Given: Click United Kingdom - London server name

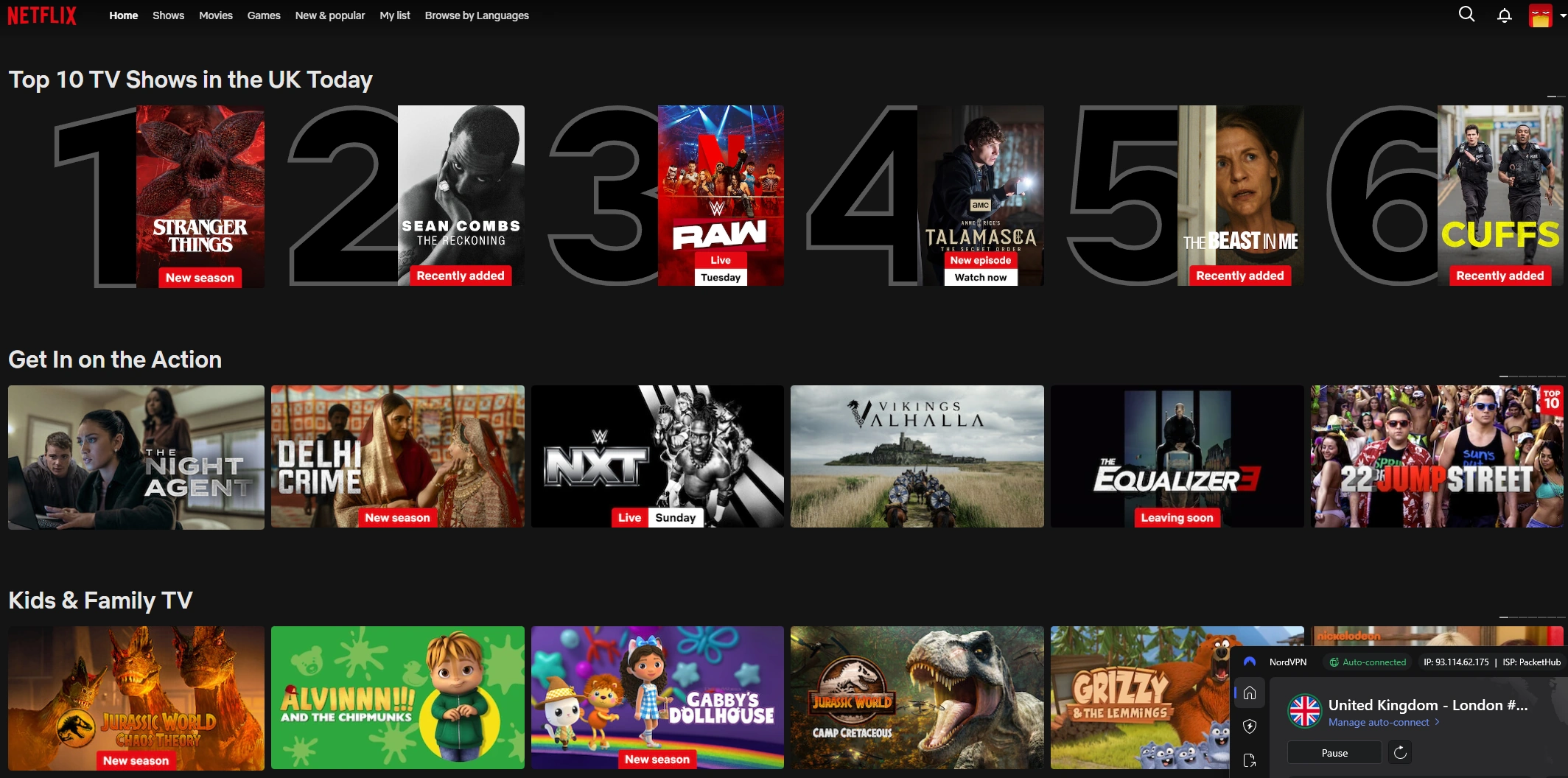Looking at the screenshot, I should (1428, 705).
